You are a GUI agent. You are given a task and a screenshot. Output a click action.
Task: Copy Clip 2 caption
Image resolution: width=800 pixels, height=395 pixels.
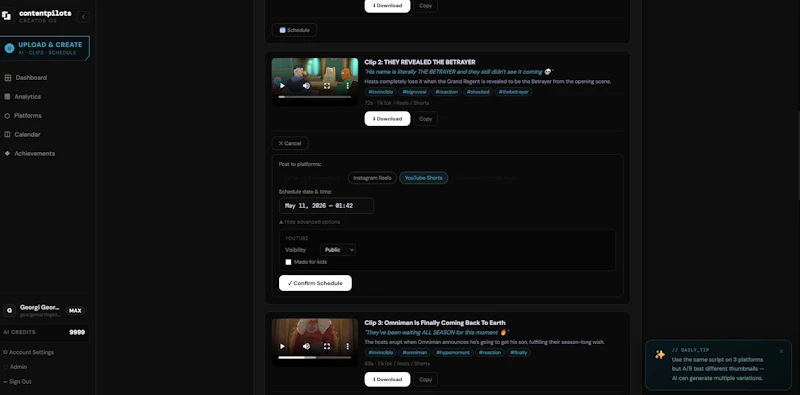click(x=426, y=119)
